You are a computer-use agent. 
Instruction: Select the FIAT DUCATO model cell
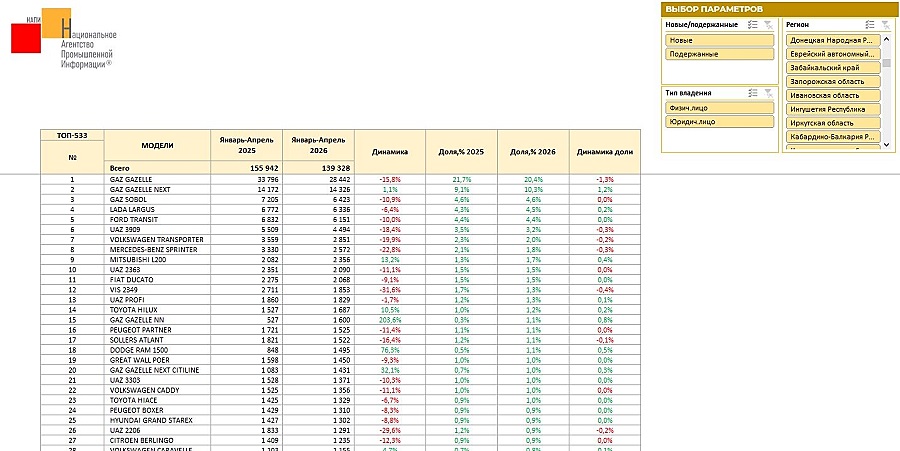click(157, 279)
